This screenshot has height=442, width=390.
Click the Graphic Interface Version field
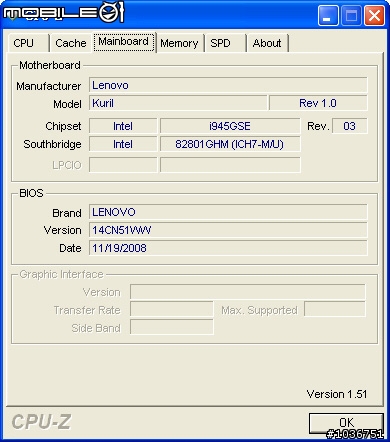pos(248,292)
